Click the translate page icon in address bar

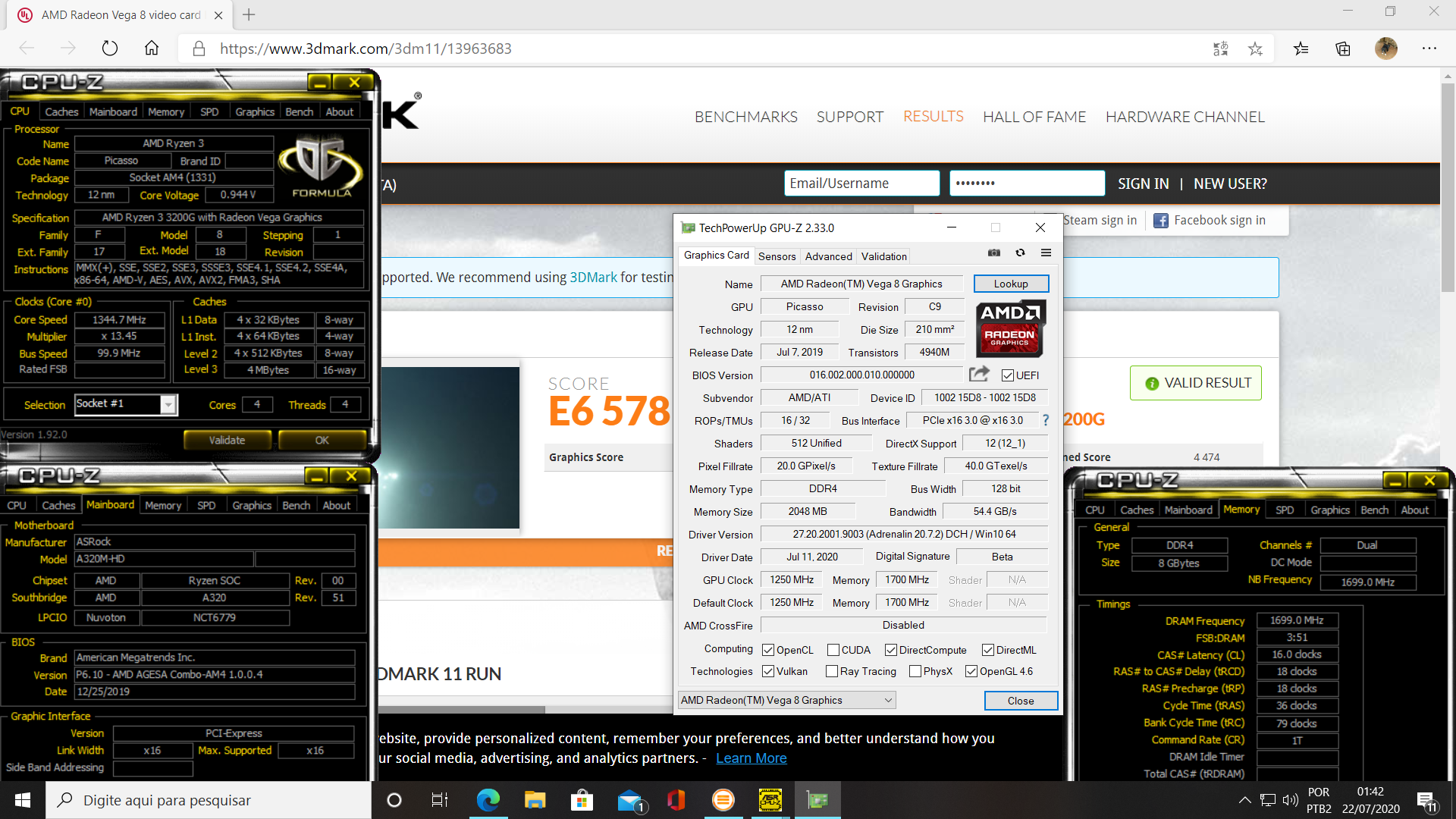pos(1221,49)
